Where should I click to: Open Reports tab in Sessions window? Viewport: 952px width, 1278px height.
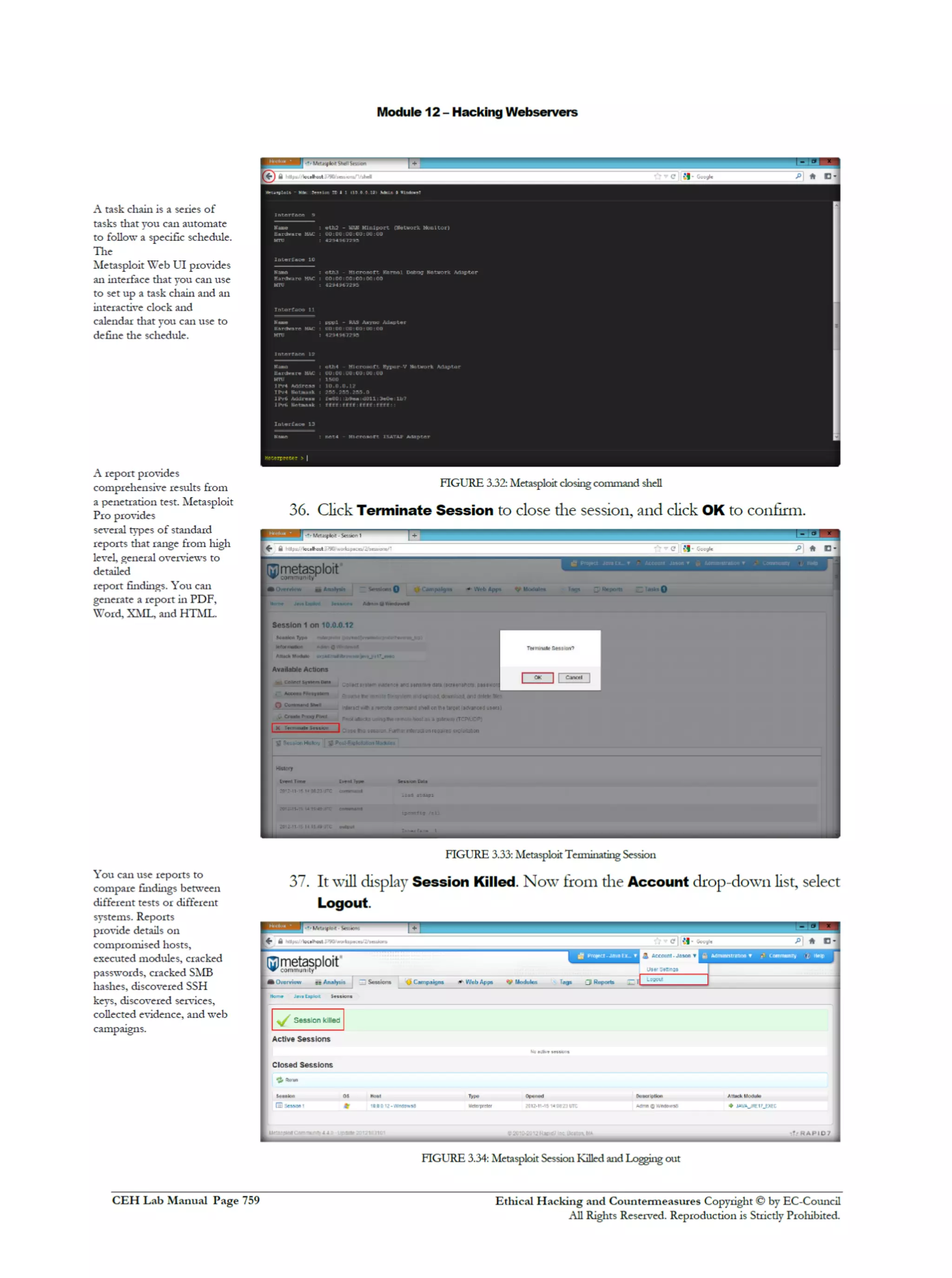tap(600, 982)
